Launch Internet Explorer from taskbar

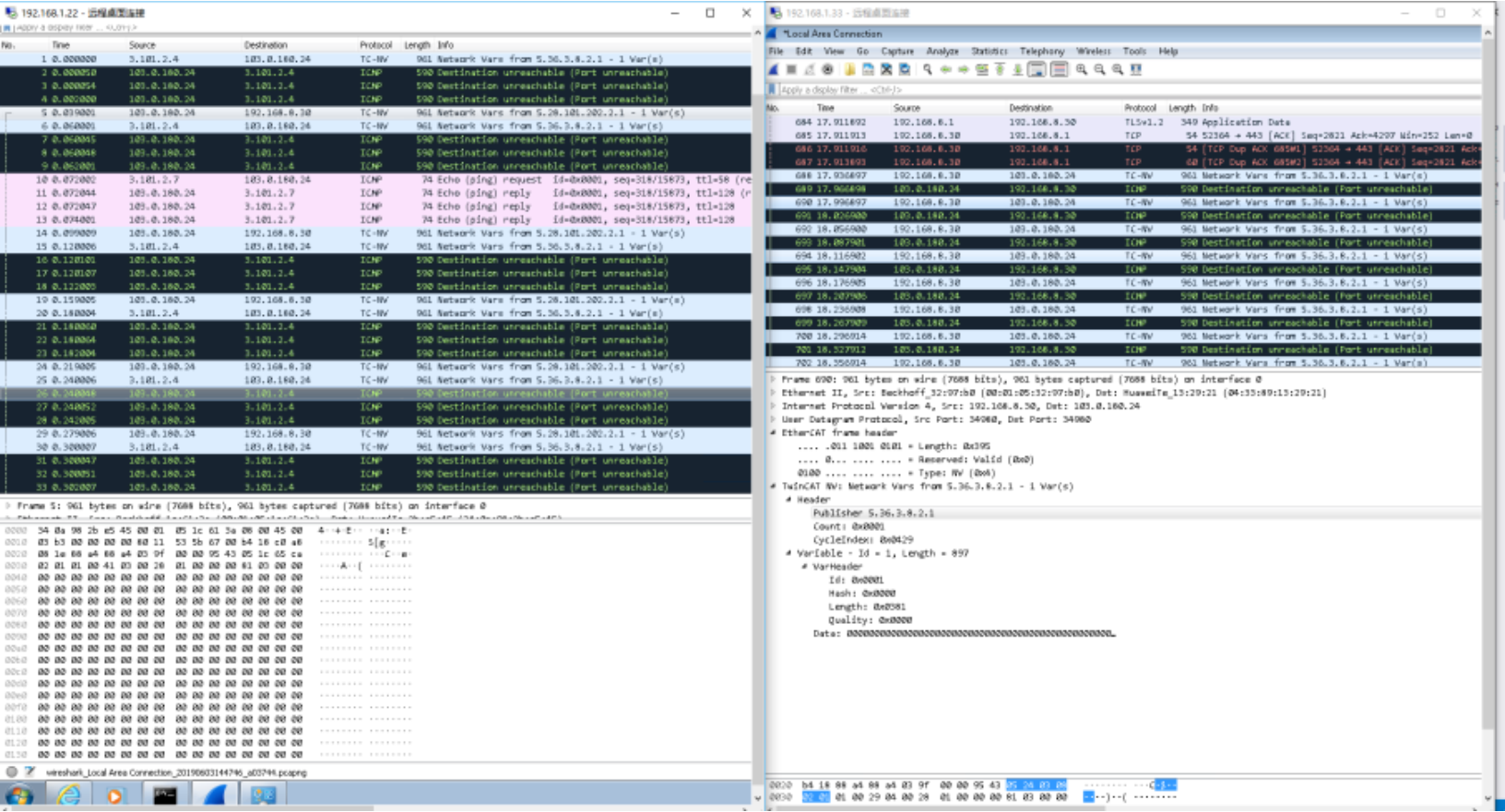tap(68, 795)
